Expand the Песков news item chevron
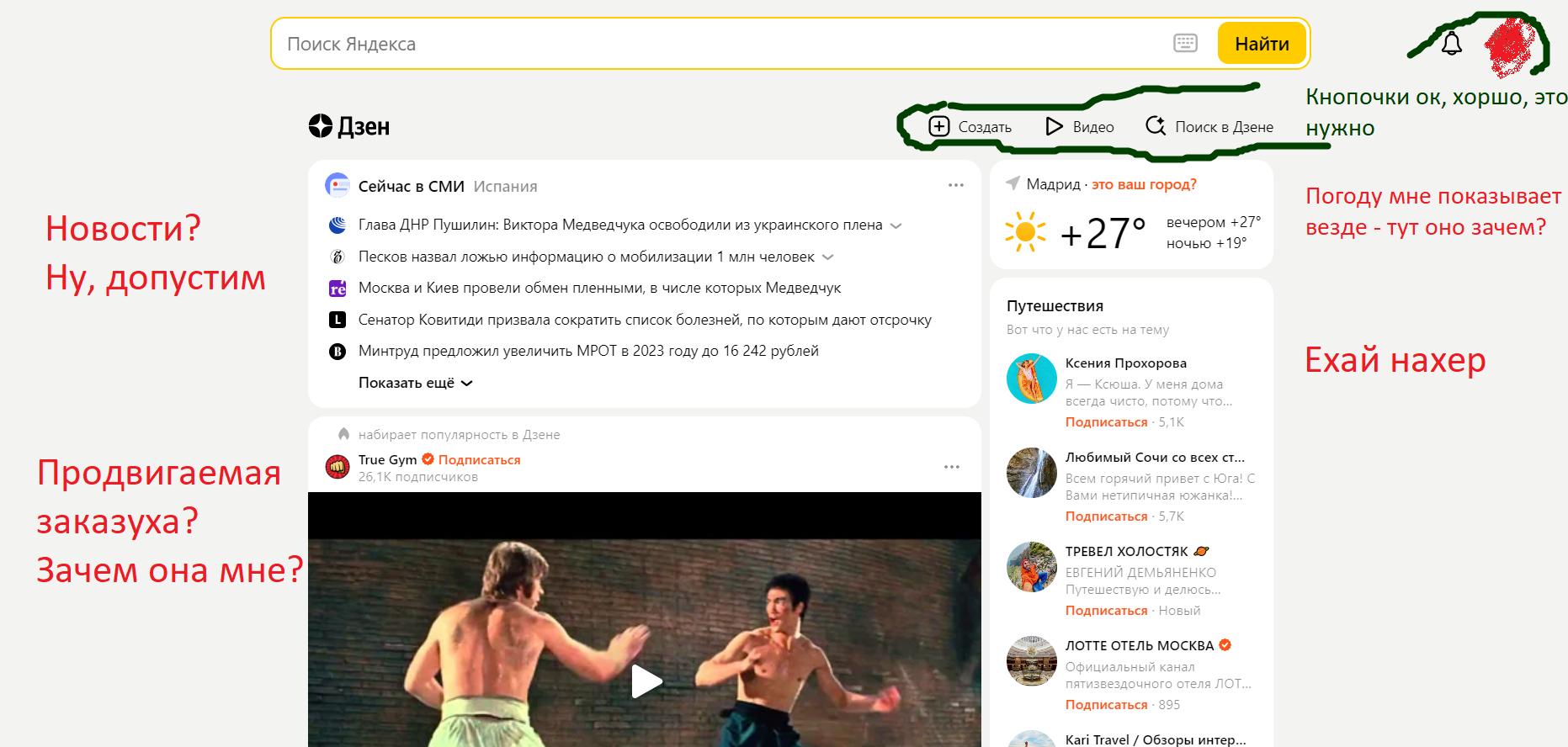The height and width of the screenshot is (747, 1568). click(x=827, y=257)
